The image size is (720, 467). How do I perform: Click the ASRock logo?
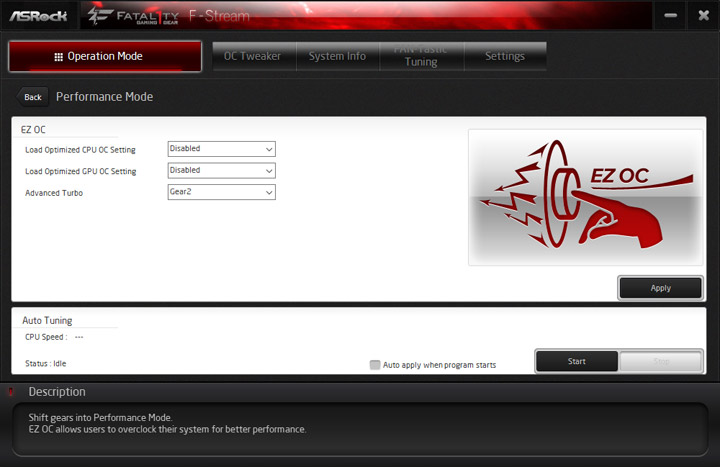(x=39, y=16)
